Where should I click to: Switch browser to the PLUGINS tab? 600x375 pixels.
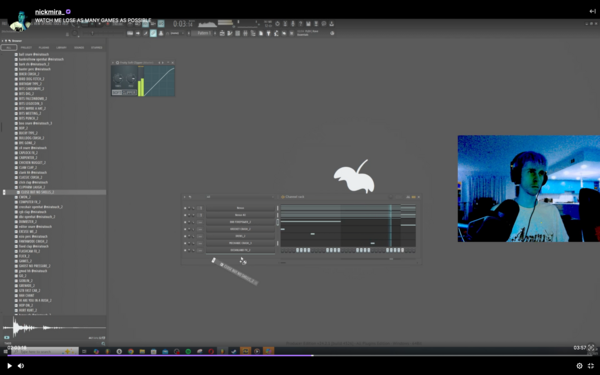click(44, 47)
